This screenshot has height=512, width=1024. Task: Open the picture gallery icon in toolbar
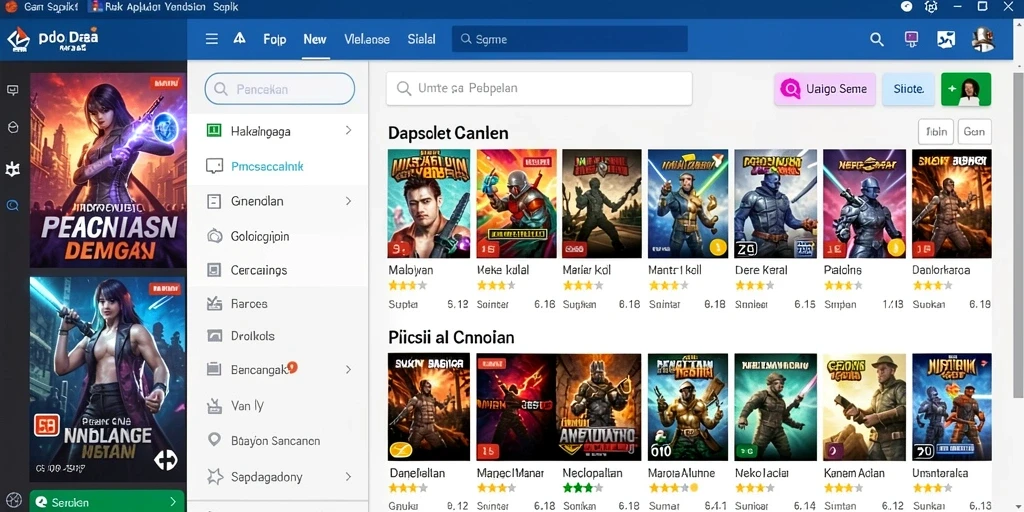coord(946,39)
